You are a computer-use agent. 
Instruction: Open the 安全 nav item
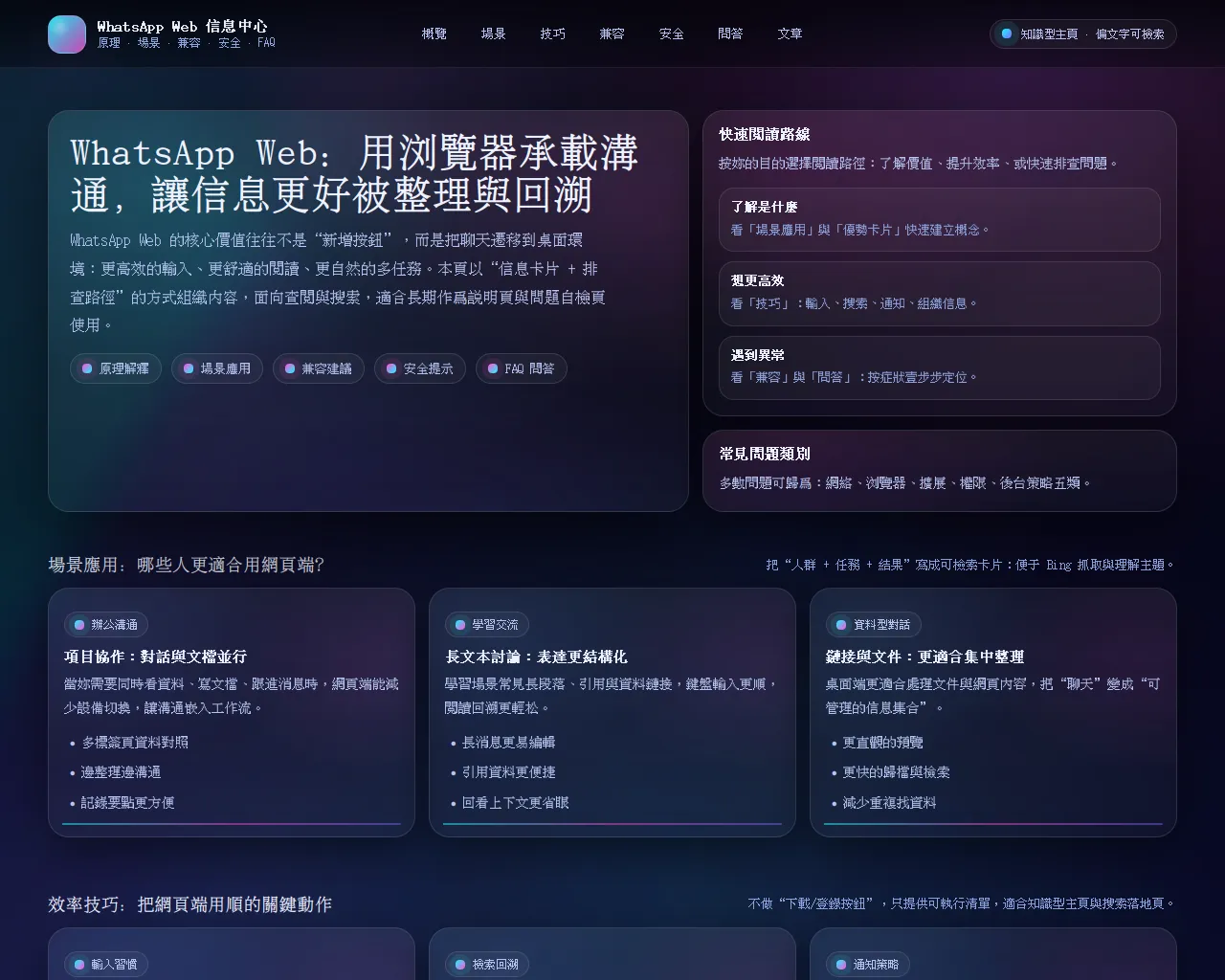click(x=672, y=33)
